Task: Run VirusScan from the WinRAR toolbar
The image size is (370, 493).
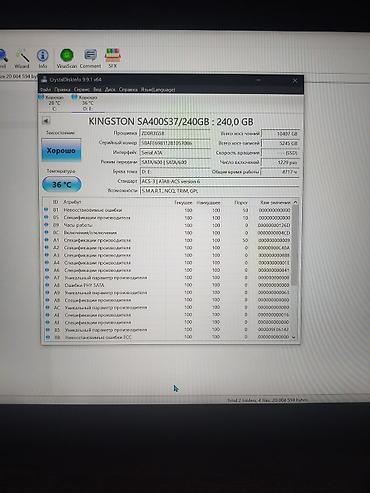Action: click(x=67, y=59)
